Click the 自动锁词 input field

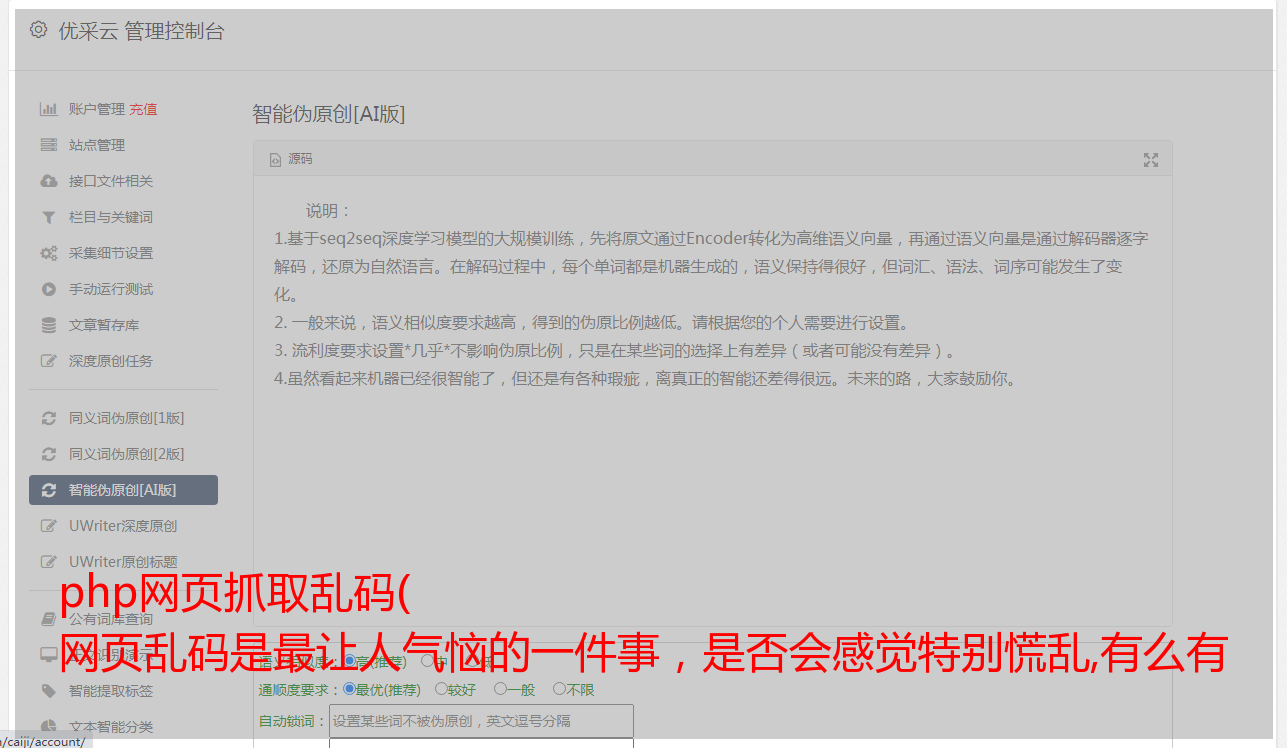(481, 721)
